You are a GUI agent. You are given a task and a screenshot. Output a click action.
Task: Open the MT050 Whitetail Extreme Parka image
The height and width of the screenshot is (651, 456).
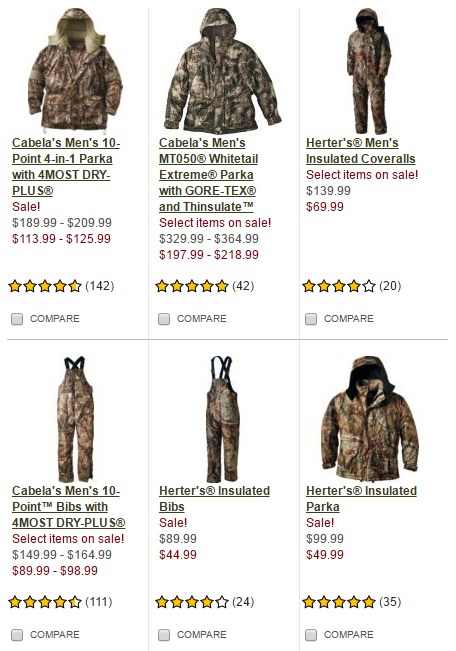pos(222,71)
